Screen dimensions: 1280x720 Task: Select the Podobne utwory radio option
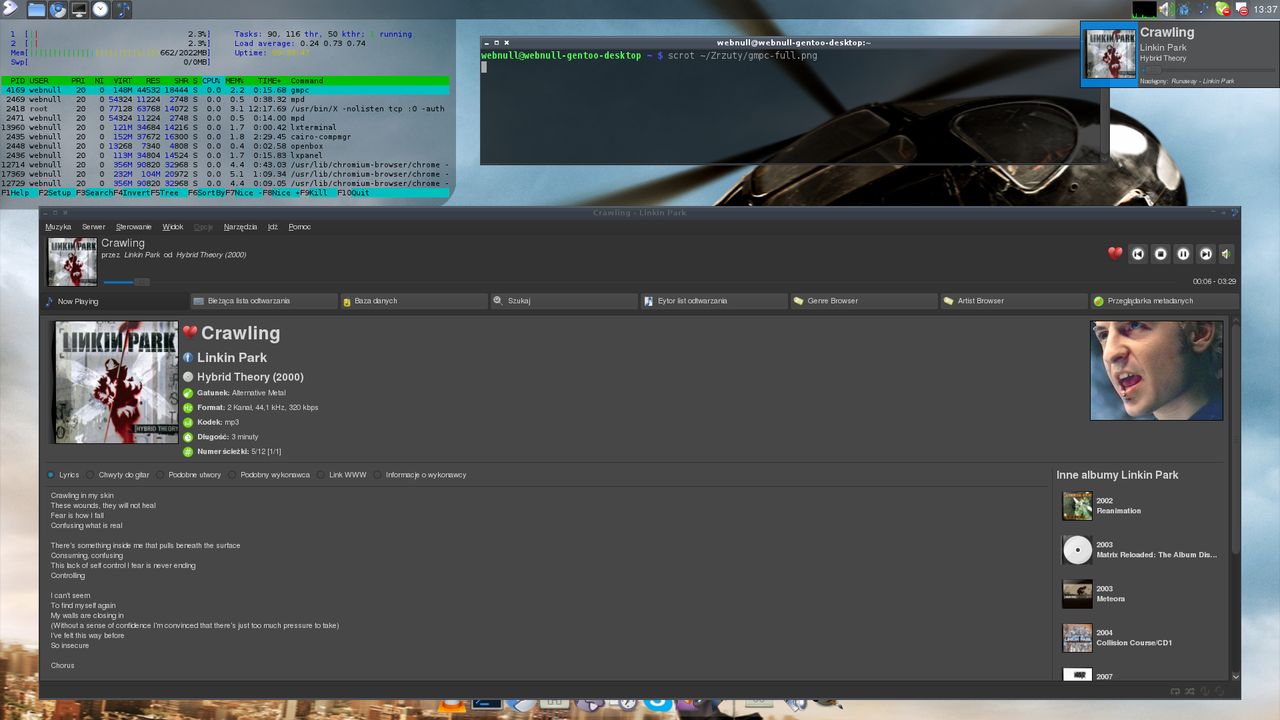coord(188,475)
